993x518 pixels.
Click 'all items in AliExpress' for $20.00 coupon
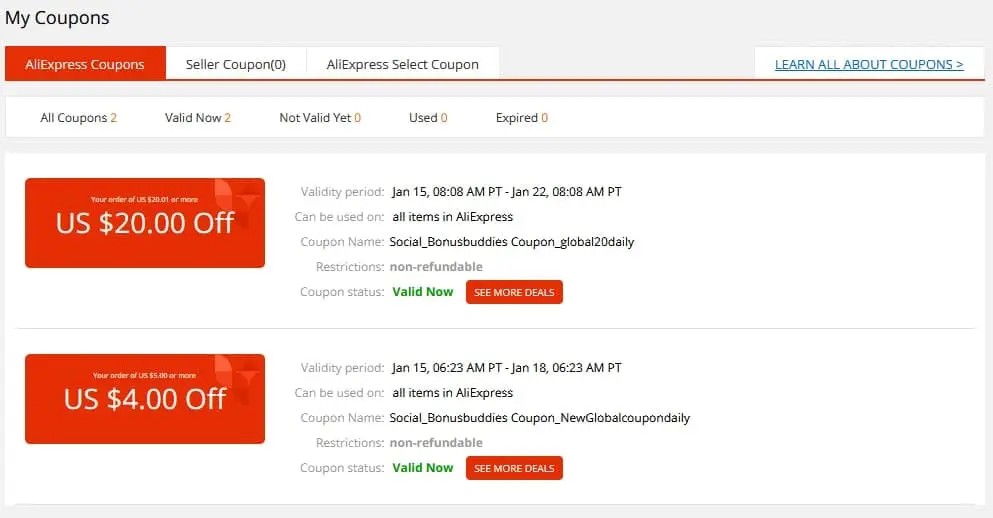click(x=452, y=217)
